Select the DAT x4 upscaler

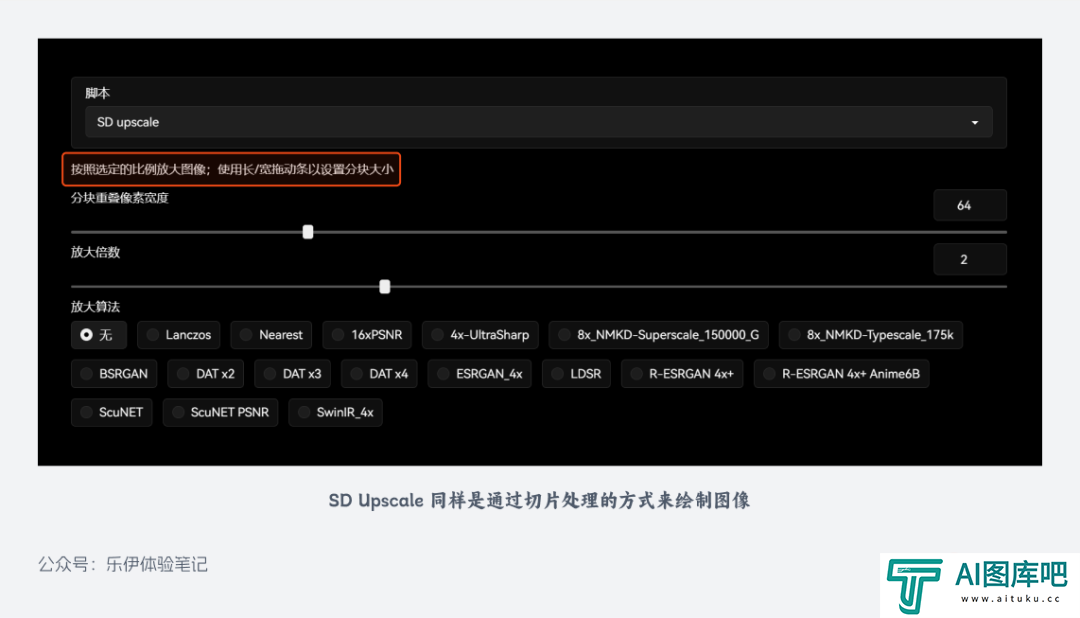pyautogui.click(x=380, y=374)
